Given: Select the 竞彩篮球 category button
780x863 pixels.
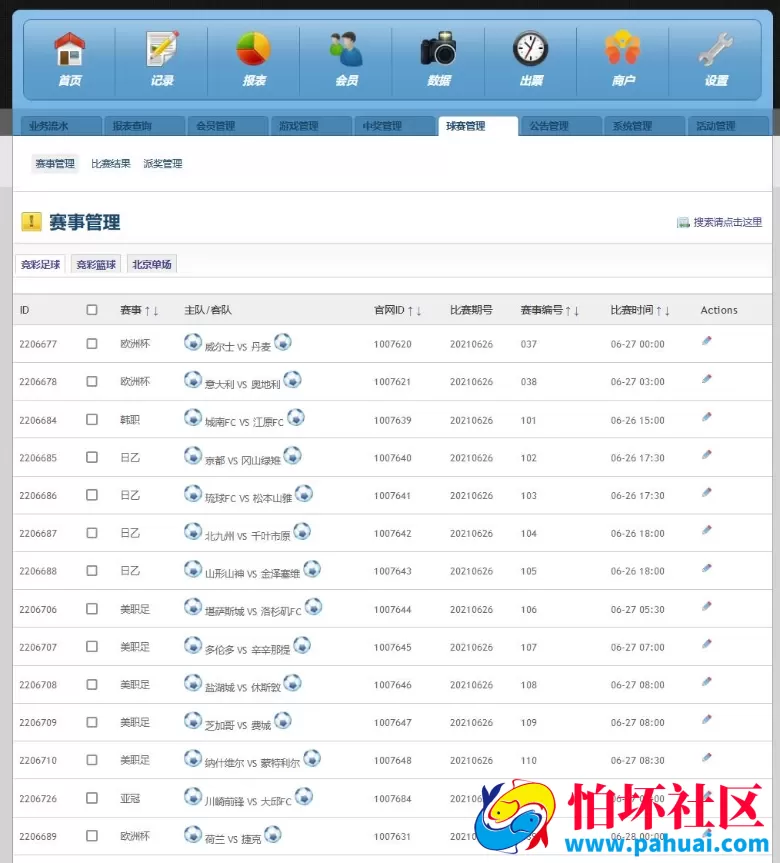Looking at the screenshot, I should (x=96, y=264).
